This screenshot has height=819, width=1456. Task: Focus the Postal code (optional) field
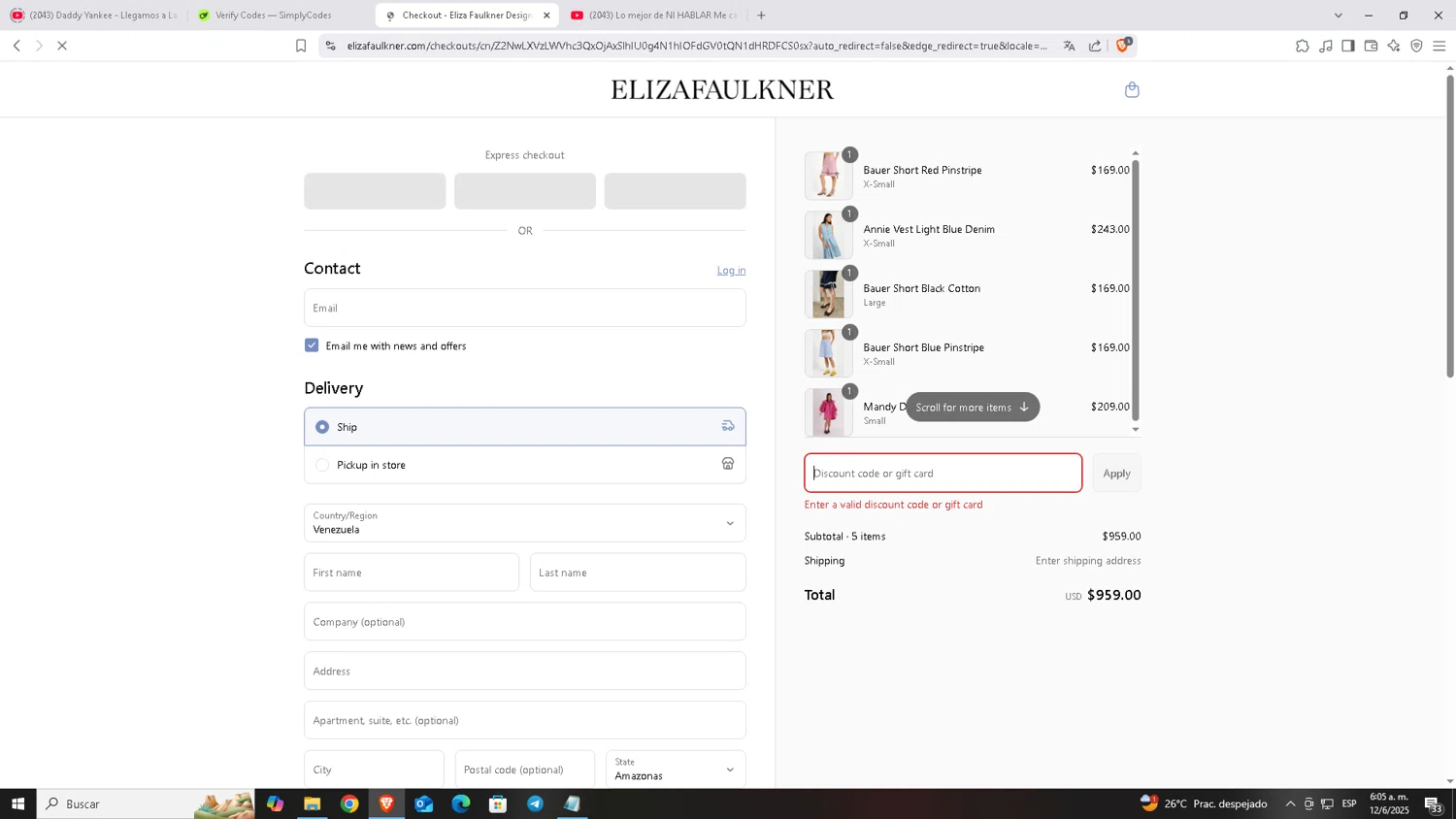[x=524, y=770]
